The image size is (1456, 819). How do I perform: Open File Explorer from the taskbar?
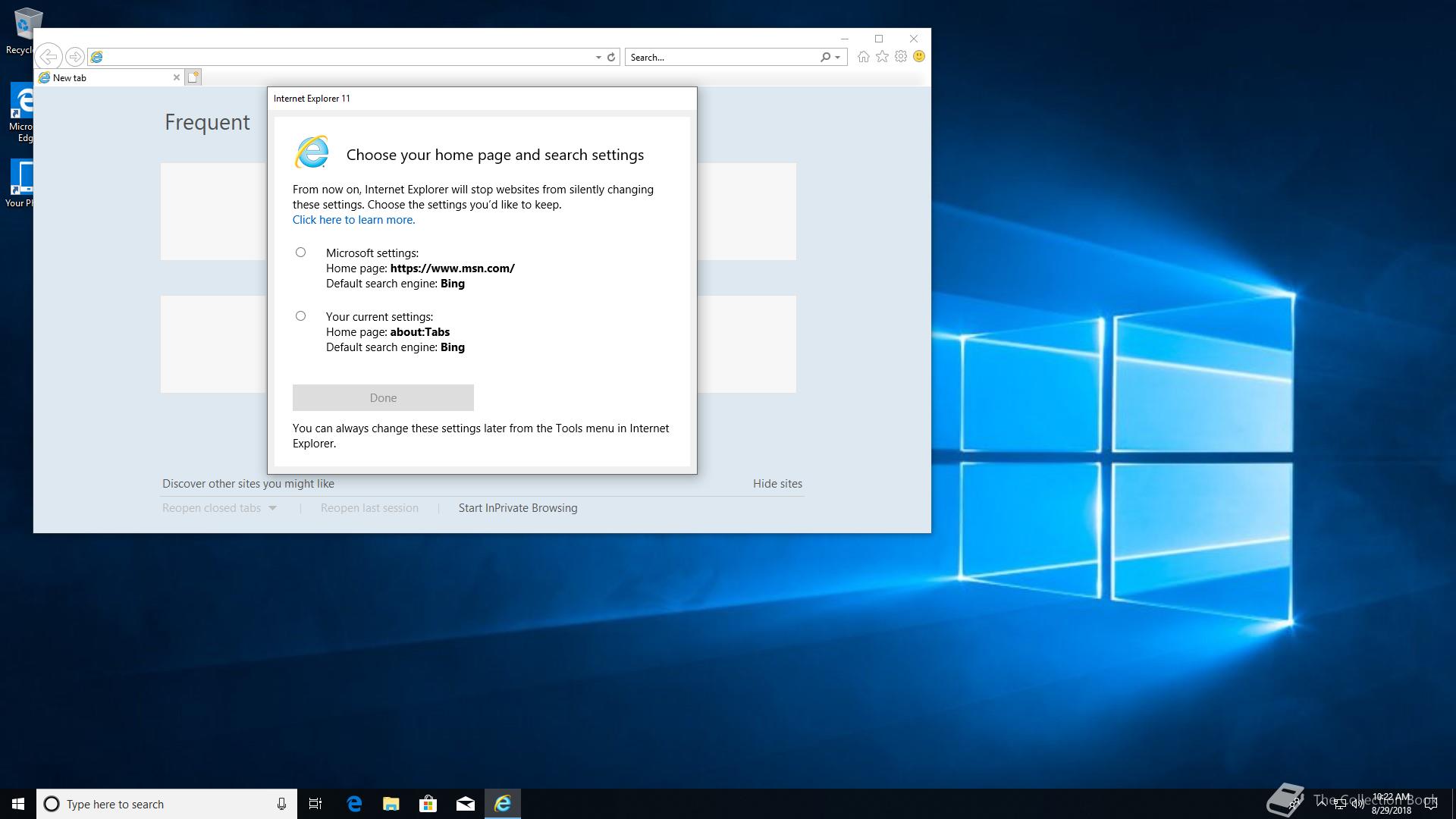[391, 804]
